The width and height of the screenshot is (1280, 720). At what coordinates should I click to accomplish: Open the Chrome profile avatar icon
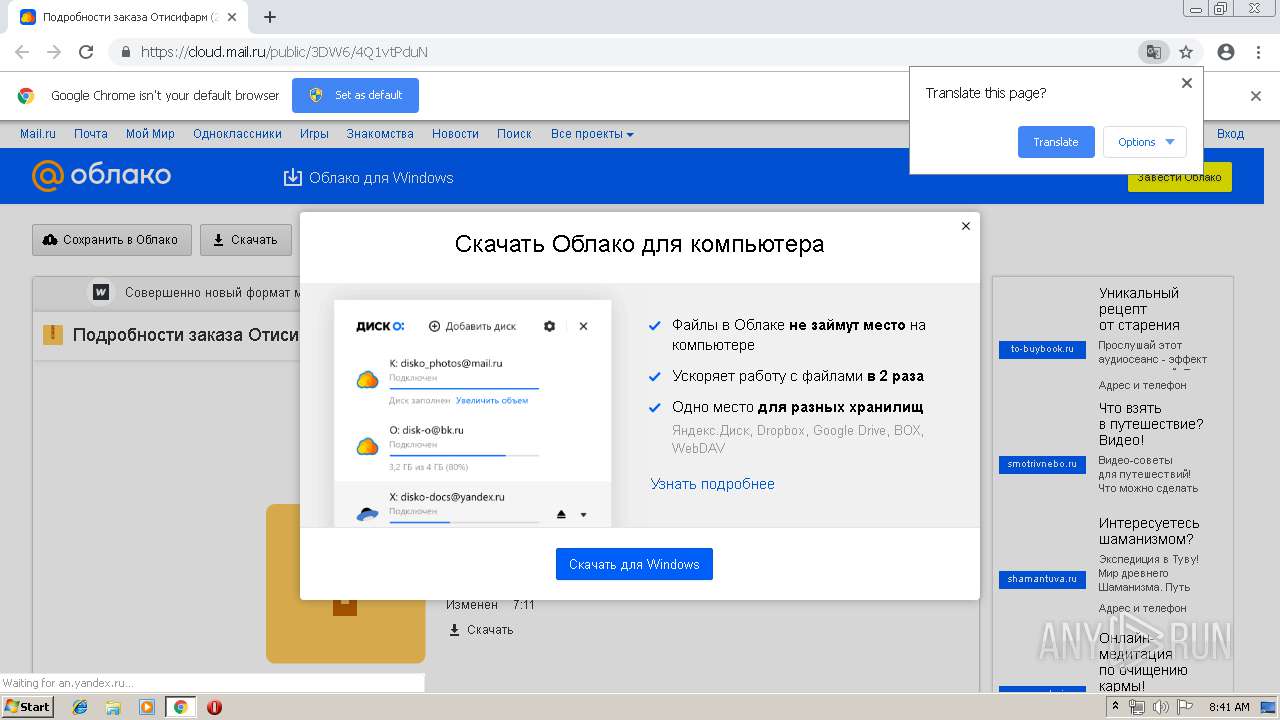[1225, 52]
